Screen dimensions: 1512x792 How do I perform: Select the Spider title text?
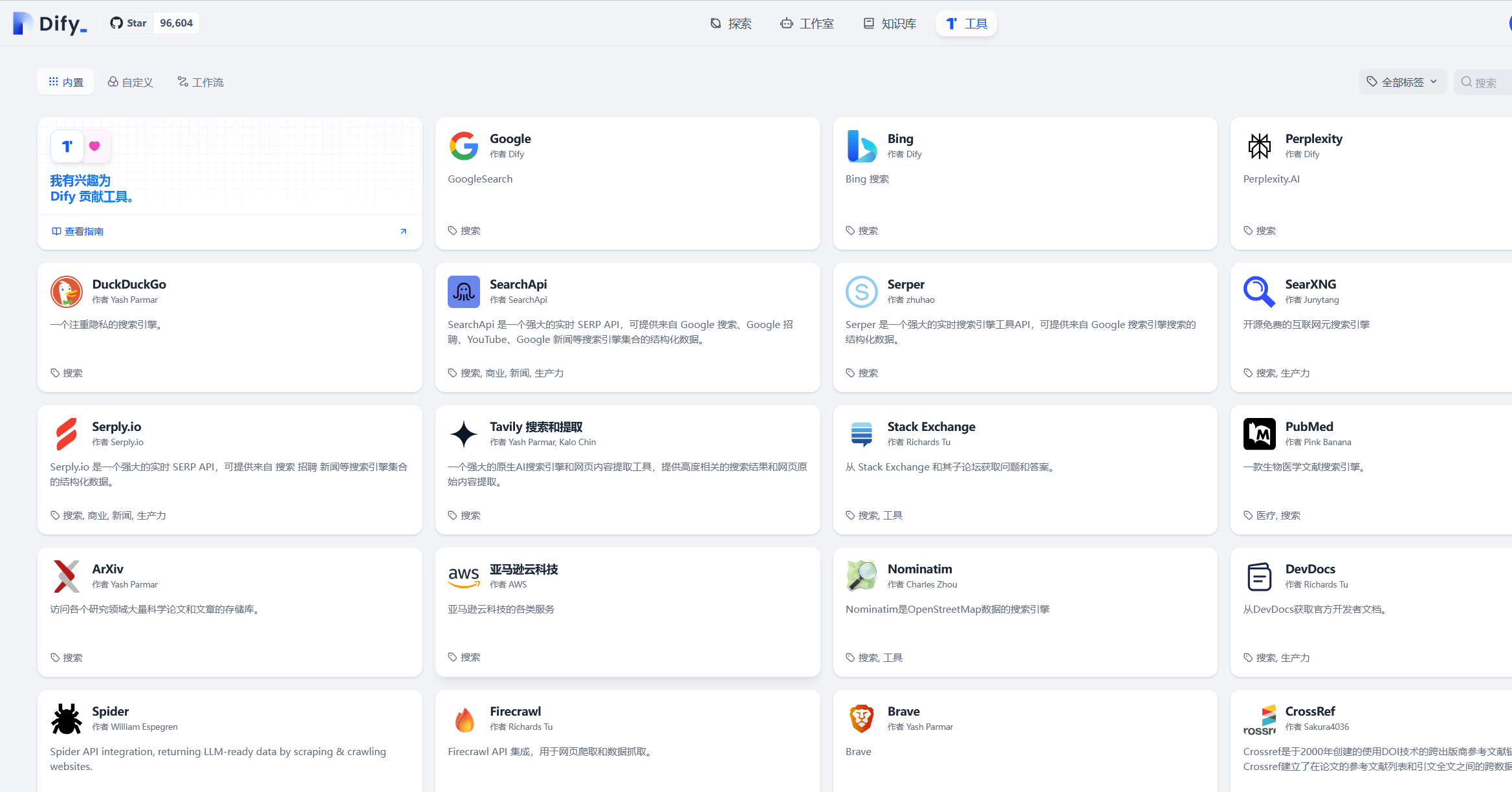click(x=111, y=711)
